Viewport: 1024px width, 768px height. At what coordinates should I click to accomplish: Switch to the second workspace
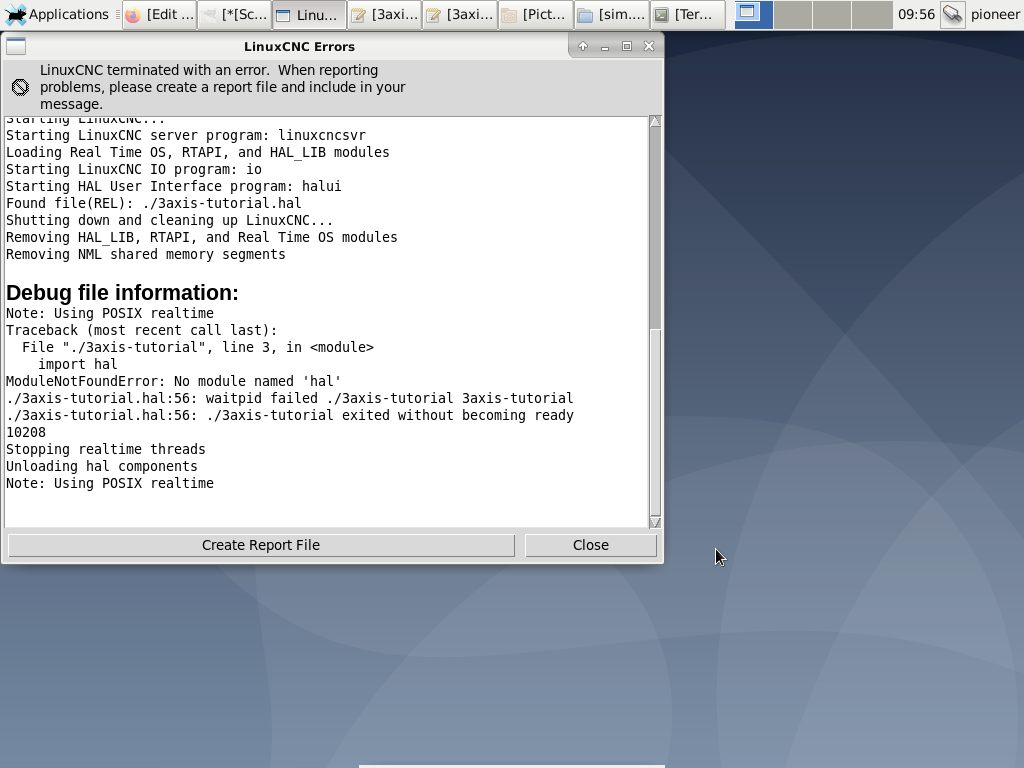tap(793, 14)
